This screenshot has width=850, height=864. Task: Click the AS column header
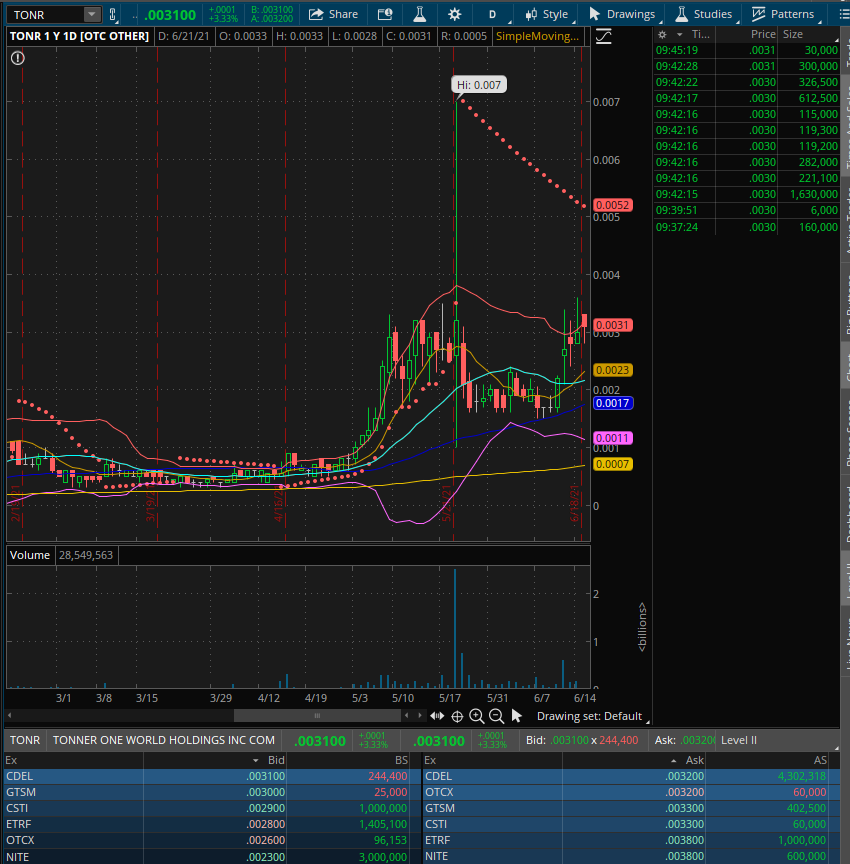[x=820, y=760]
